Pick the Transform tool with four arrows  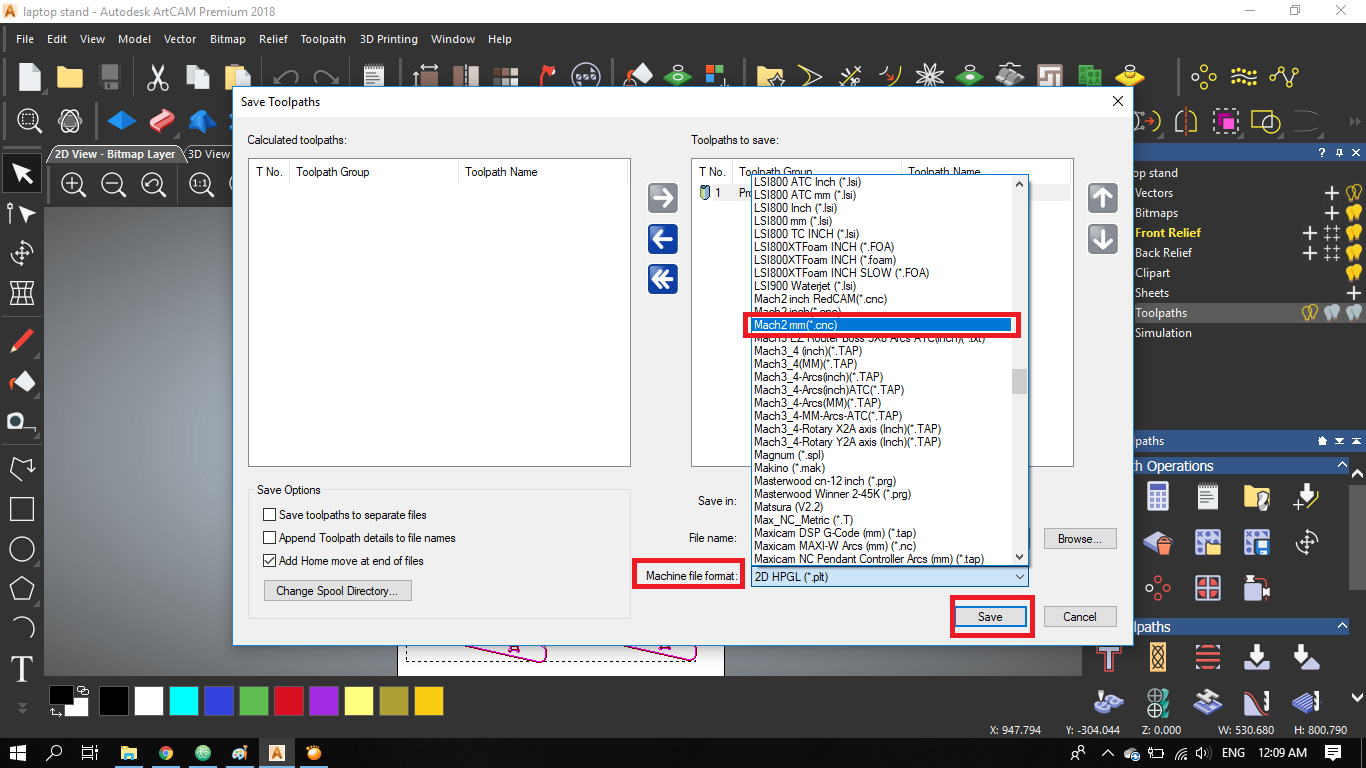22,252
